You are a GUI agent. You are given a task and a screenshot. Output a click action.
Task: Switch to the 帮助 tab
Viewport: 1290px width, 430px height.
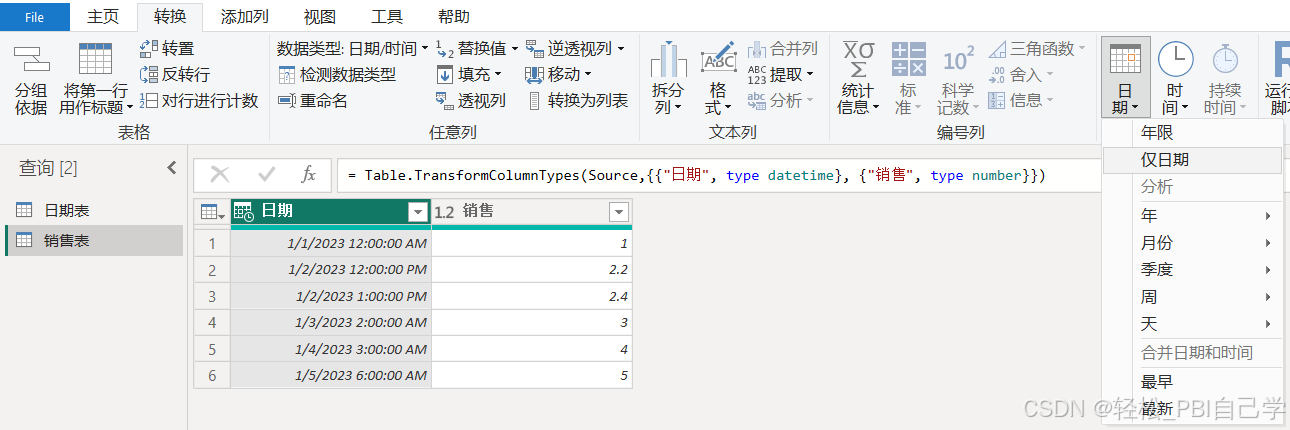(x=454, y=16)
